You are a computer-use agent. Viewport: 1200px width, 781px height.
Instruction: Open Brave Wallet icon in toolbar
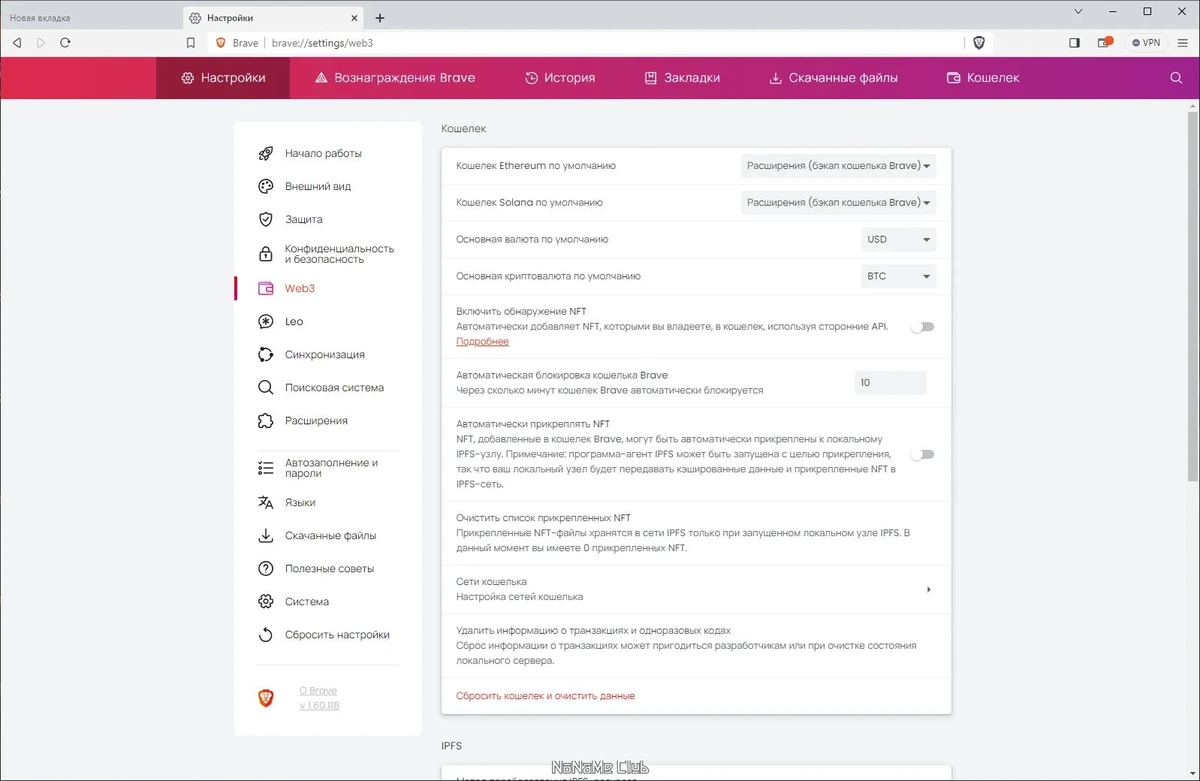coord(1105,43)
